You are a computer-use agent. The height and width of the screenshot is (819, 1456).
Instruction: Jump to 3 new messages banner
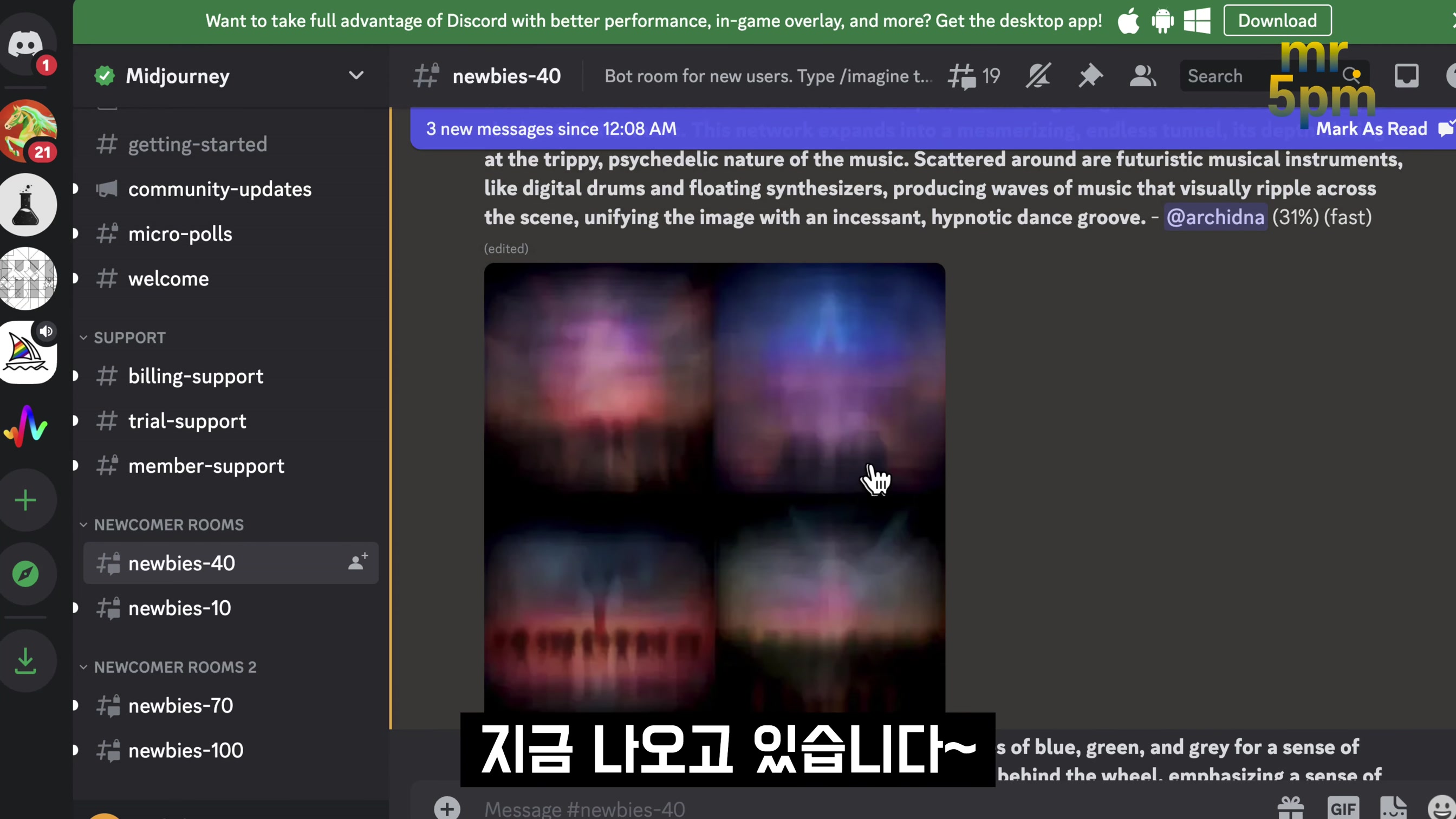coord(551,129)
